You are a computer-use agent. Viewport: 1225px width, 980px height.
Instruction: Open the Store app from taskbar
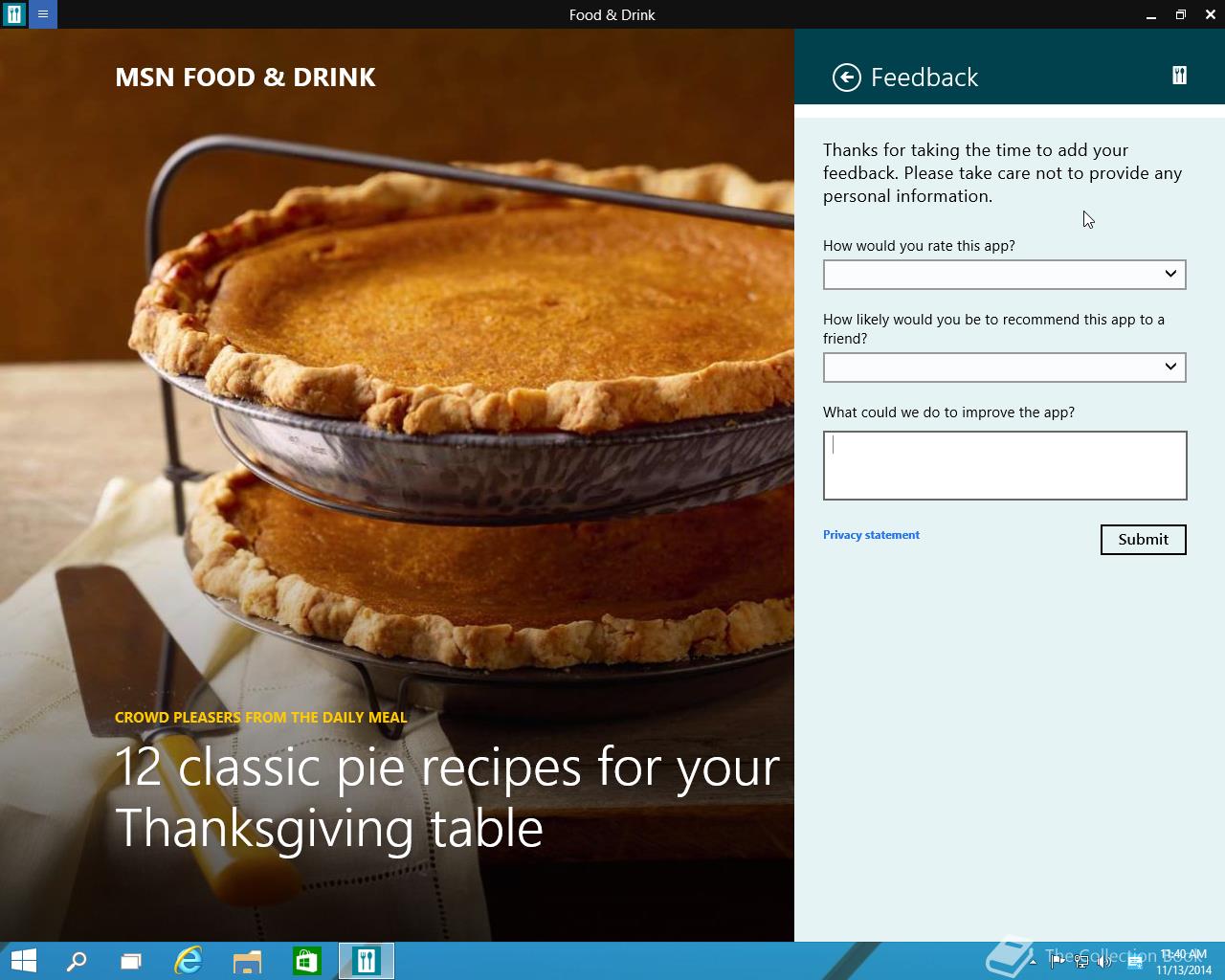[306, 961]
